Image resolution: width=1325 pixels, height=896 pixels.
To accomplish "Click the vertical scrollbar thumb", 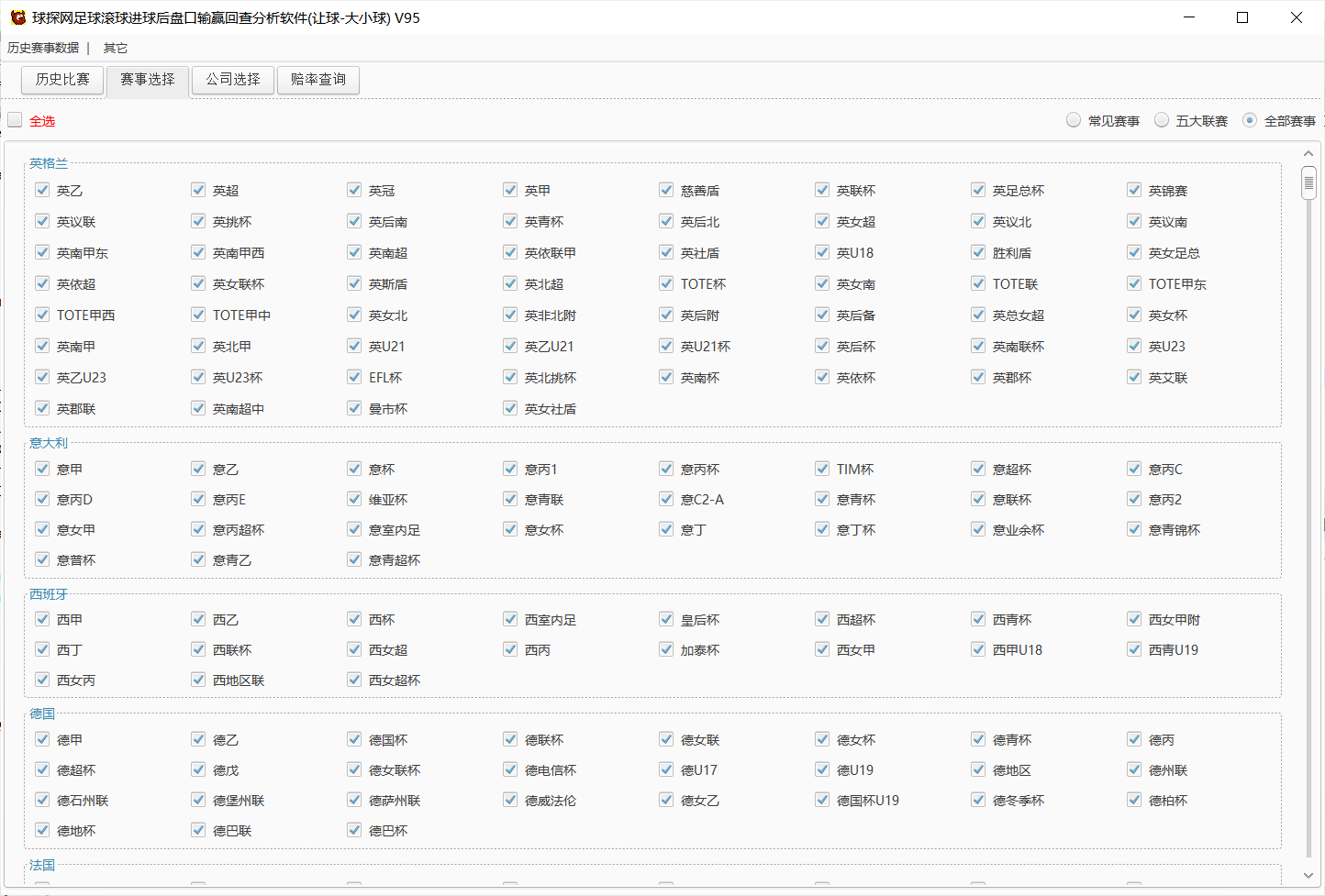I will pyautogui.click(x=1308, y=183).
